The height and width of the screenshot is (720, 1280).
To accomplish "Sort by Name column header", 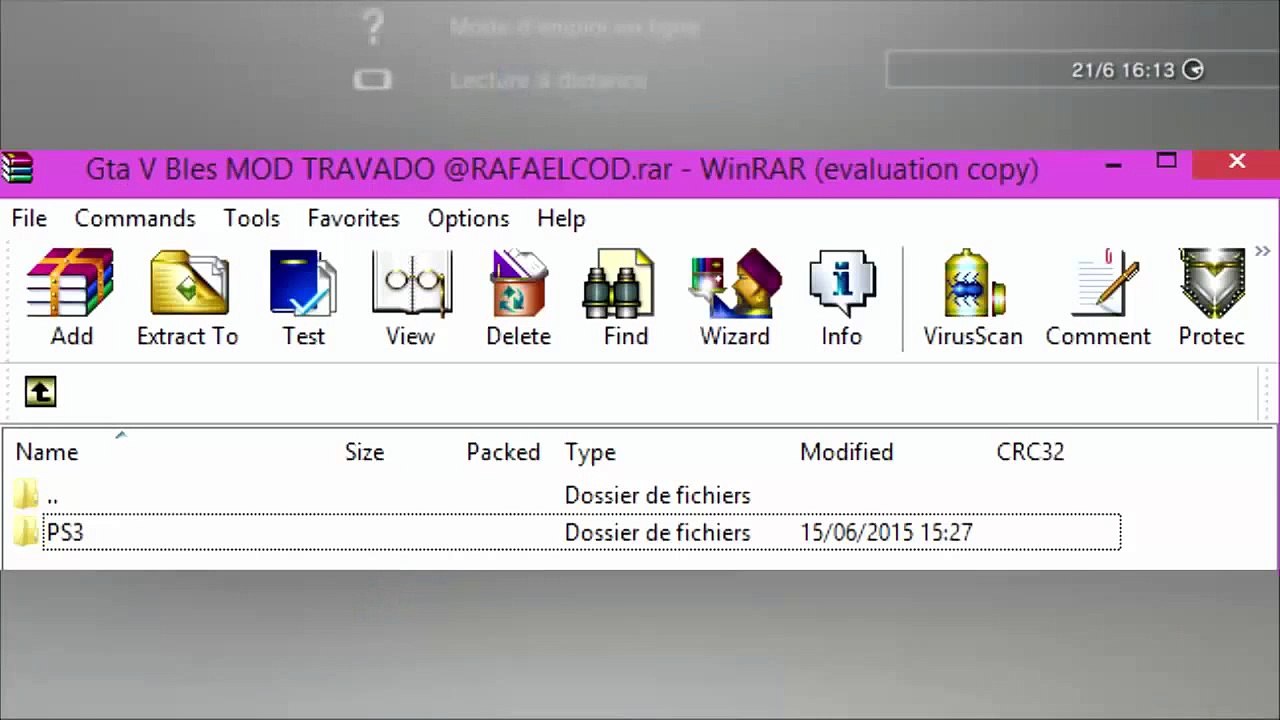I will click(47, 452).
